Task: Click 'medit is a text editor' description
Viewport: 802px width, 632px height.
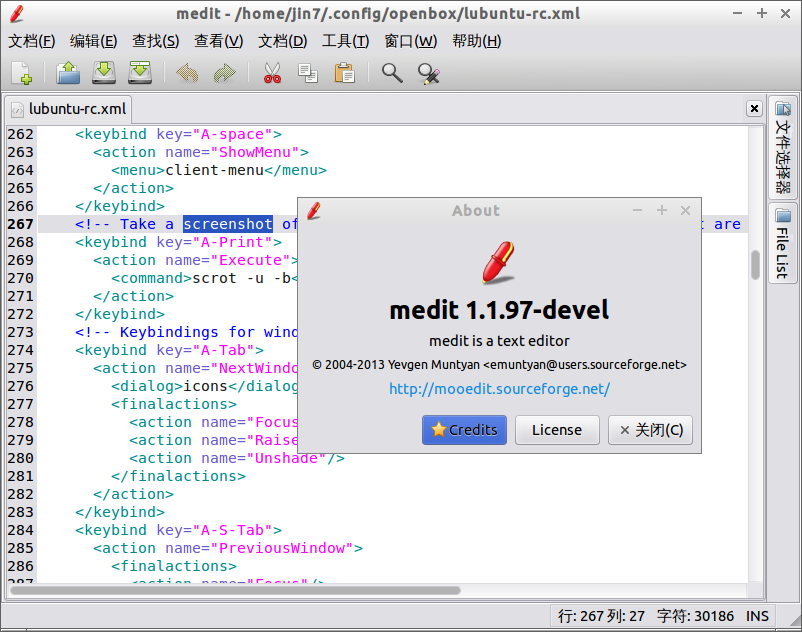Action: tap(499, 341)
